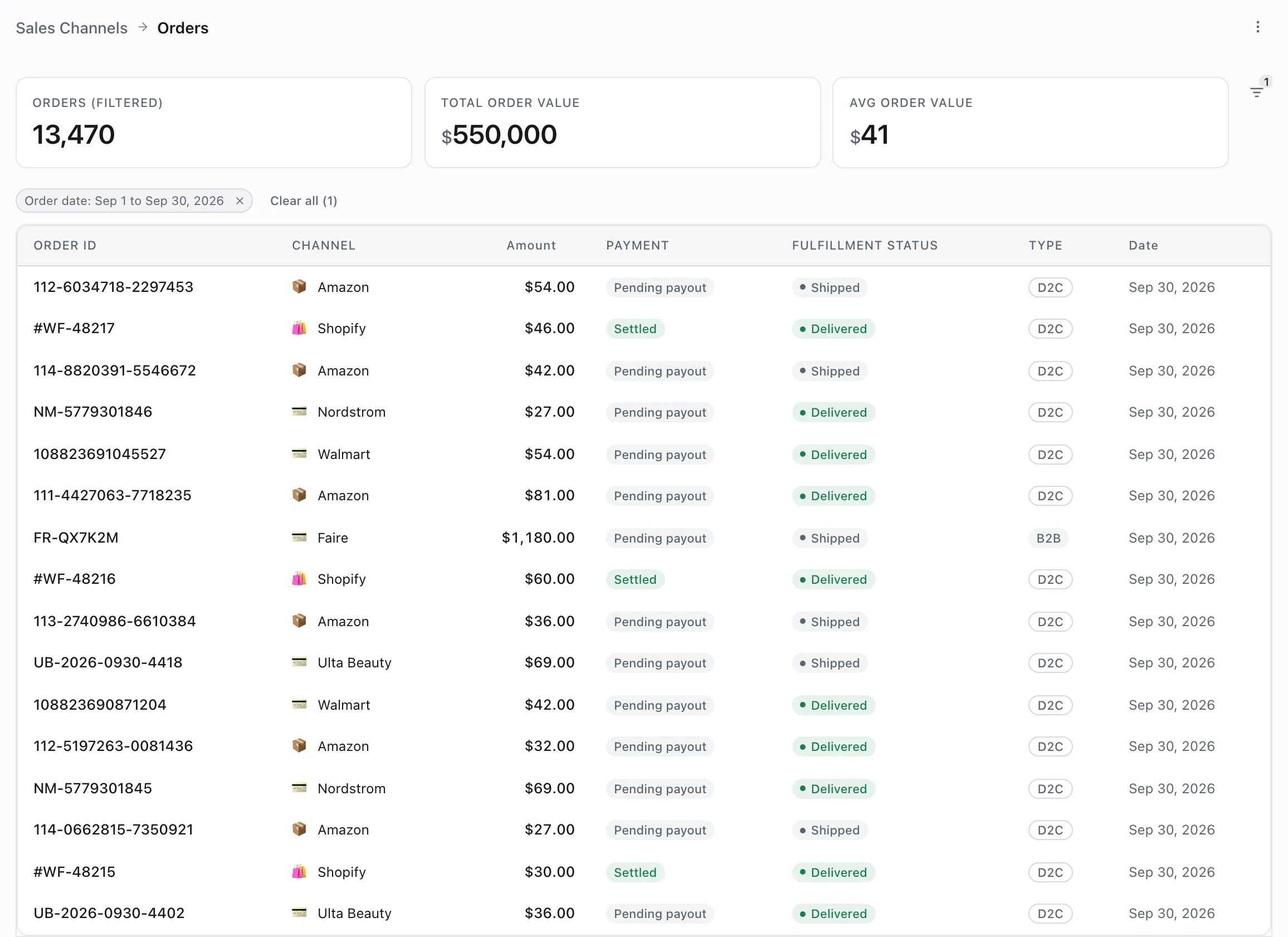
Task: Open order ID 113-2740986-6610384
Action: coord(115,621)
